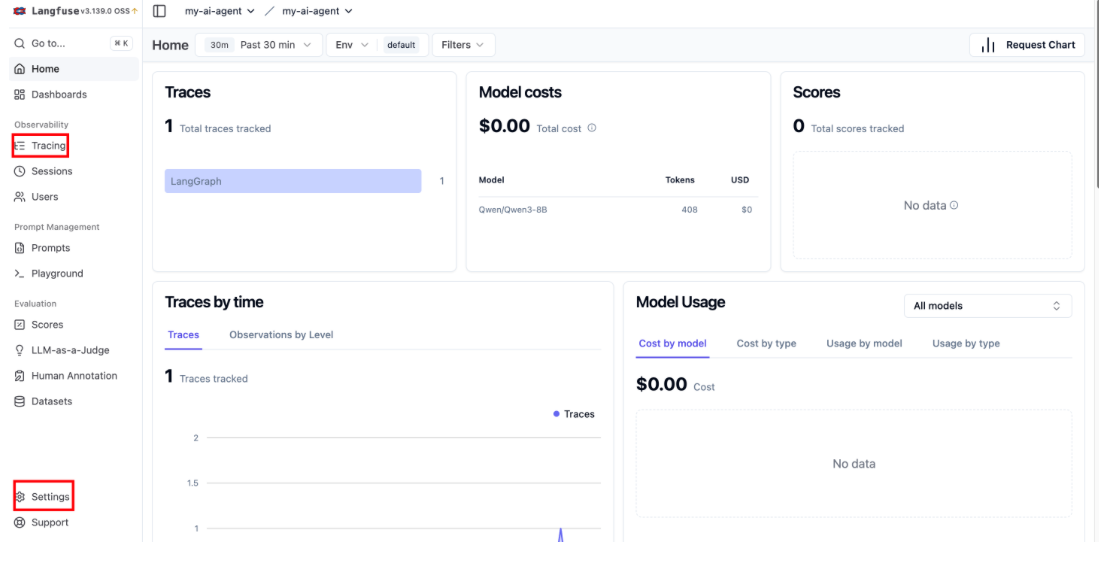Image resolution: width=1099 pixels, height=562 pixels.
Task: Click the 30m time badge
Action: tap(220, 45)
